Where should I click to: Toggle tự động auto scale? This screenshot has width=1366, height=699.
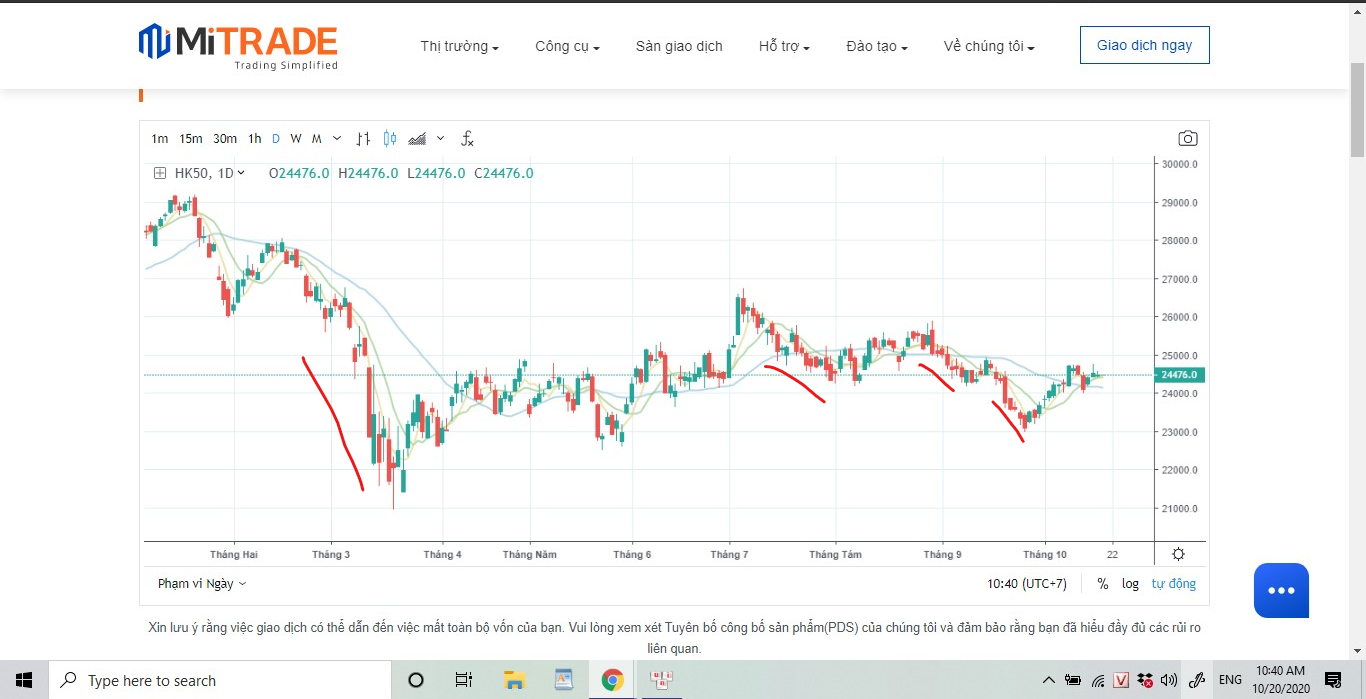point(1173,584)
